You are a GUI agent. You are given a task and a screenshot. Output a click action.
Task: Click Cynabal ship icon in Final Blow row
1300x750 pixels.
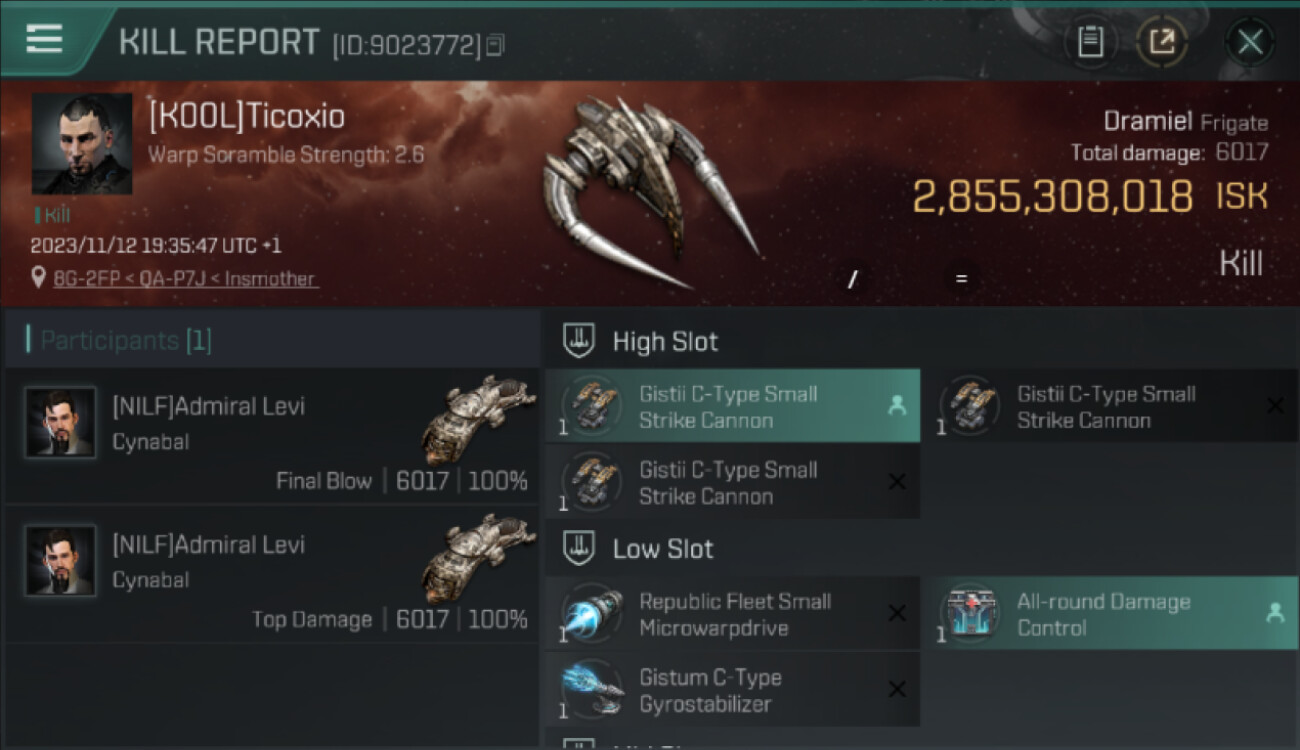point(478,420)
